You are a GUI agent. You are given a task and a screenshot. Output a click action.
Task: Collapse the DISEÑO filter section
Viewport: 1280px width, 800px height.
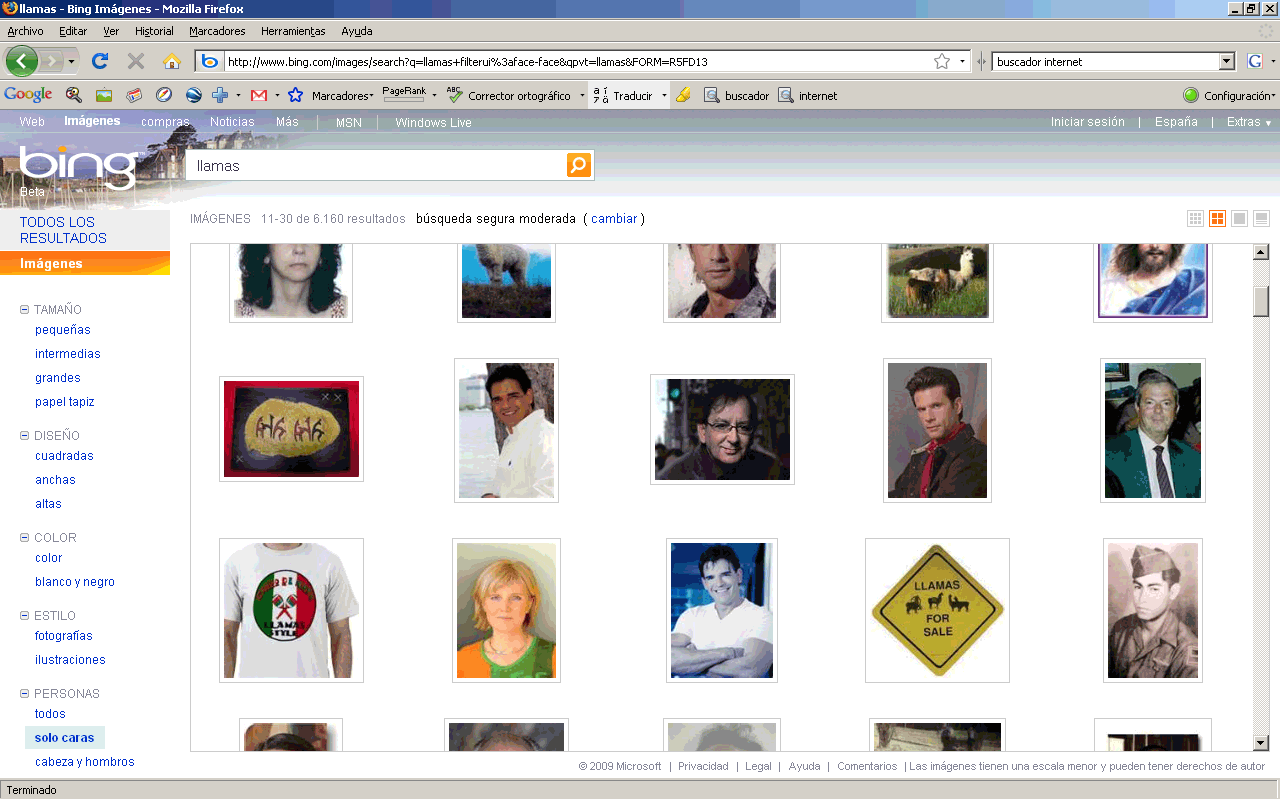(x=25, y=436)
